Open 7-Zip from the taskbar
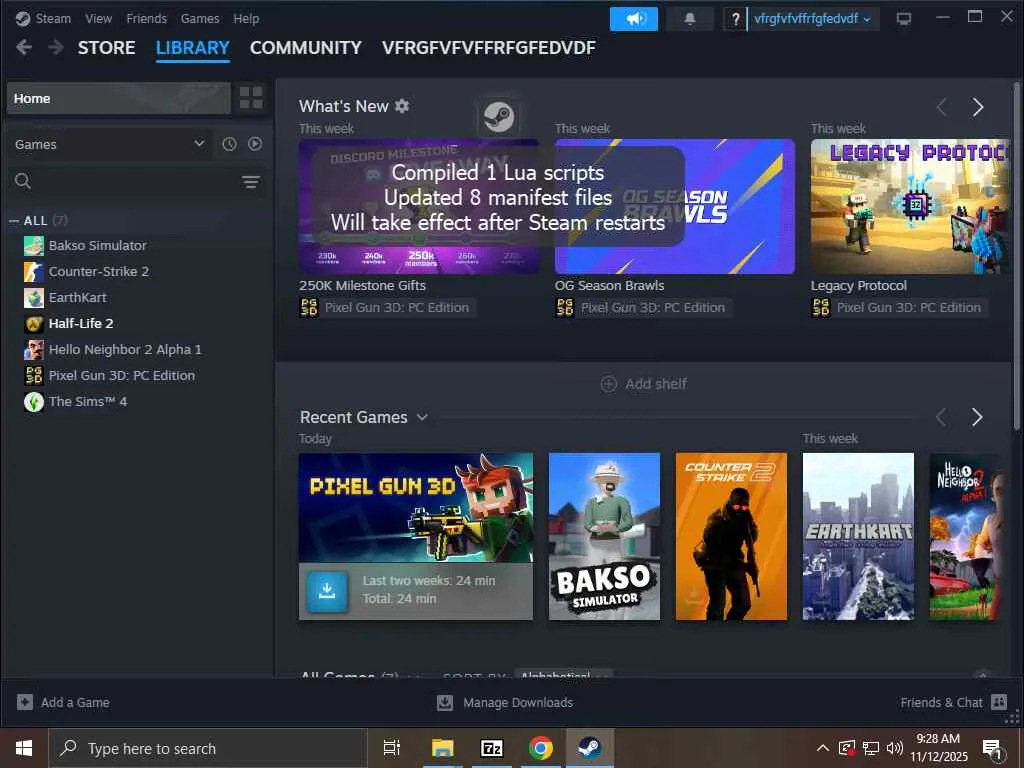1024x768 pixels. [x=492, y=748]
